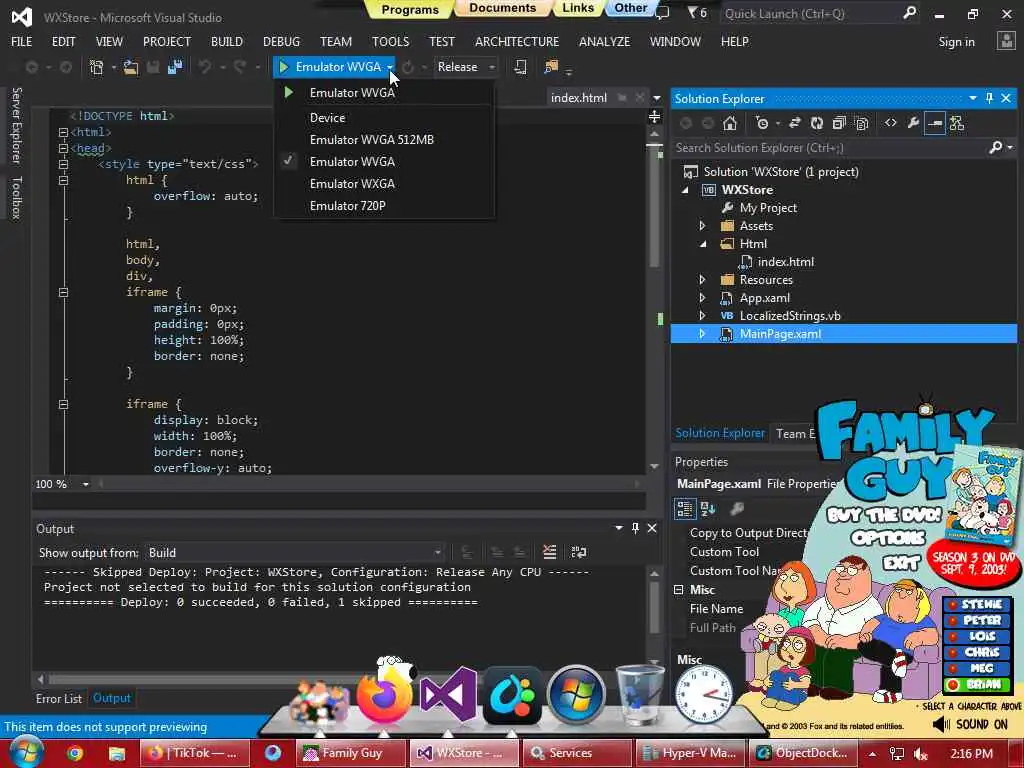1024x768 pixels.
Task: Click PETER in the Family Guy character list
Action: (x=977, y=620)
